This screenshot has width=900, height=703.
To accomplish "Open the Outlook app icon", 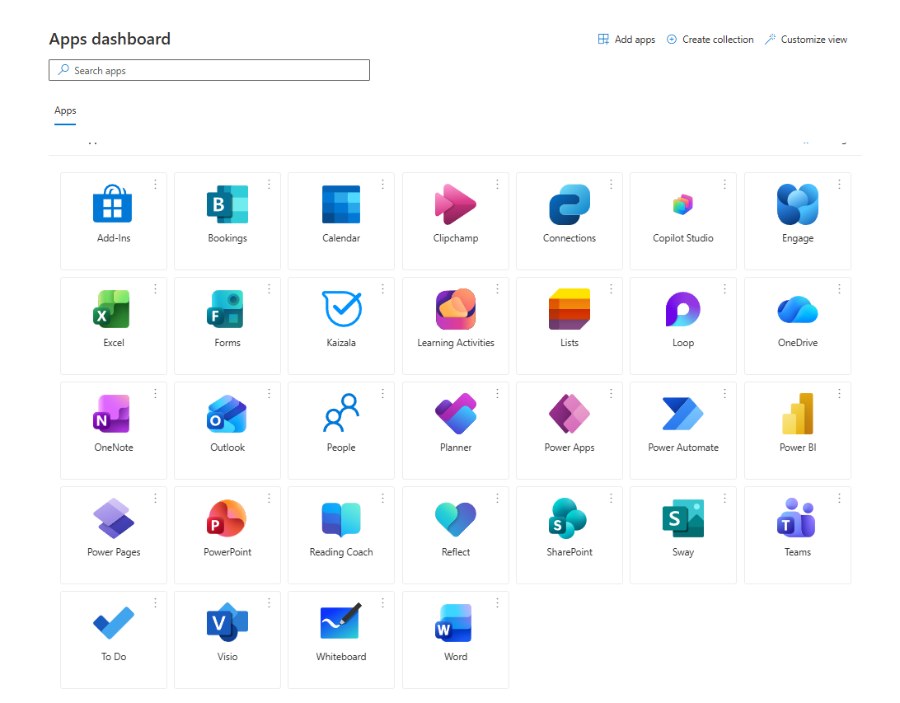I will point(227,414).
